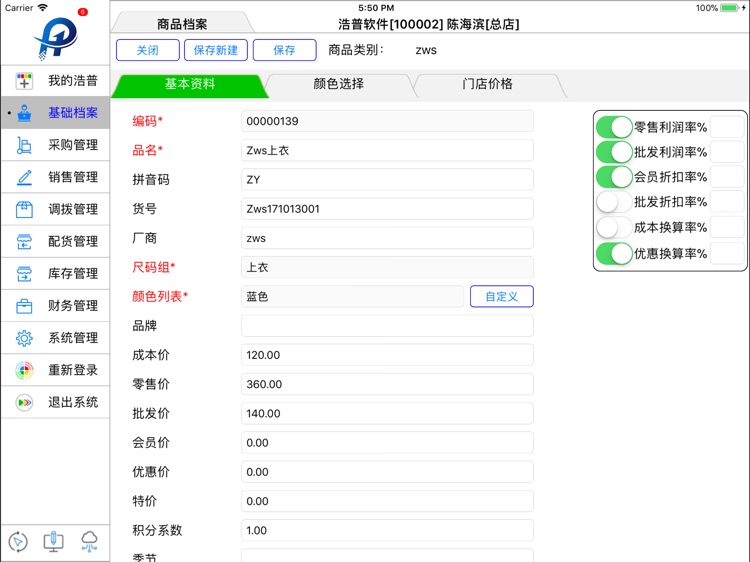Open the 颜色列表 selector showing 蓝色

[353, 297]
